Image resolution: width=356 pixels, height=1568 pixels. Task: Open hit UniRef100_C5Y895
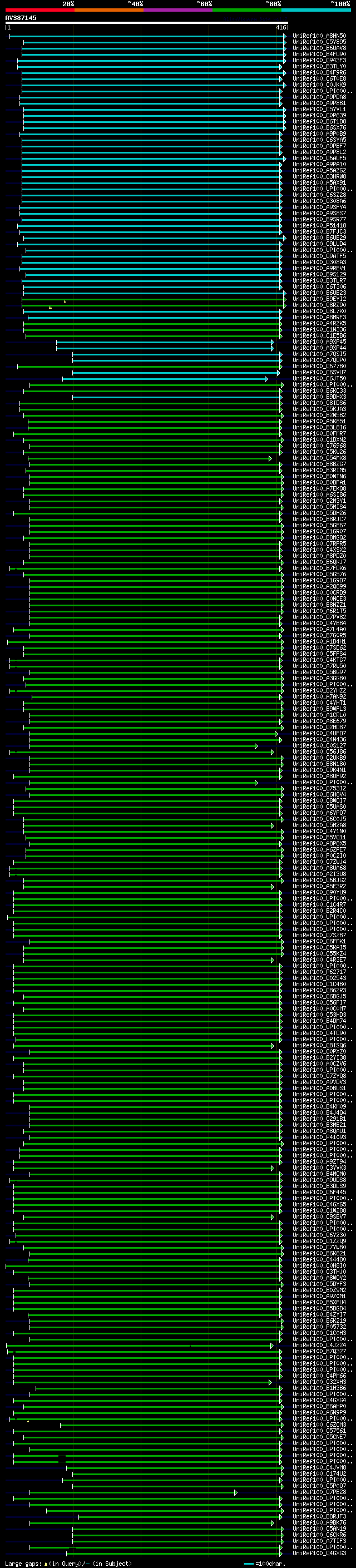click(319, 42)
